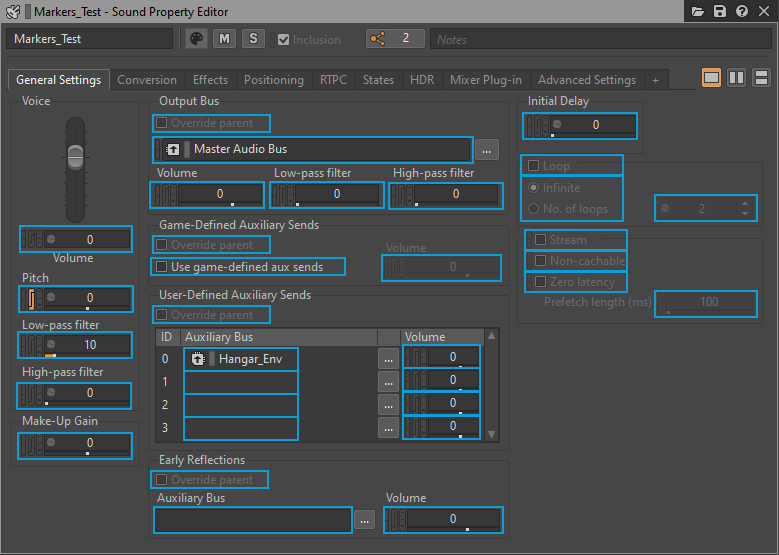Screen dimensions: 779x555
Task: Mute the sound with the M button
Action: (225, 39)
